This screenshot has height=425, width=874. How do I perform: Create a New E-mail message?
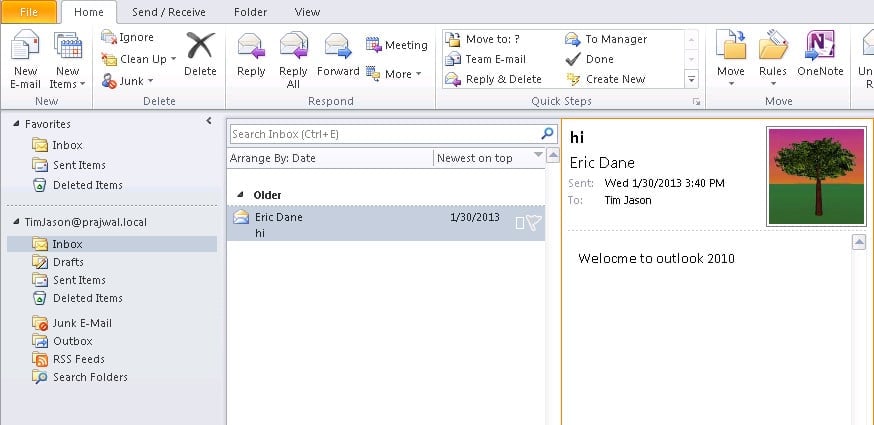[x=25, y=60]
